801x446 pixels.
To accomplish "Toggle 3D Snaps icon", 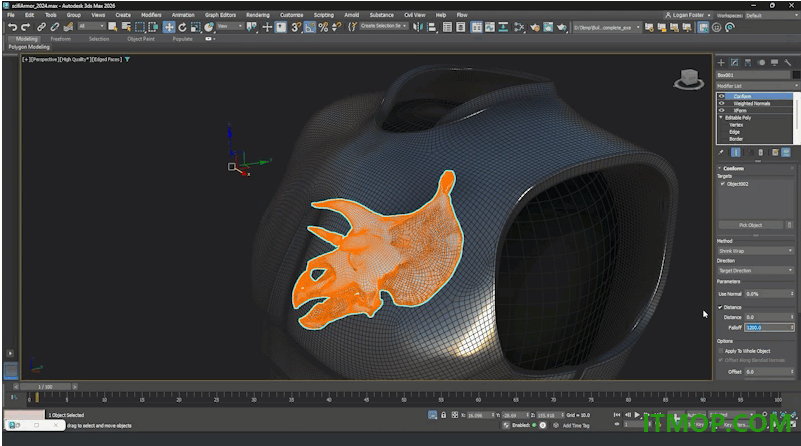I will coord(296,27).
